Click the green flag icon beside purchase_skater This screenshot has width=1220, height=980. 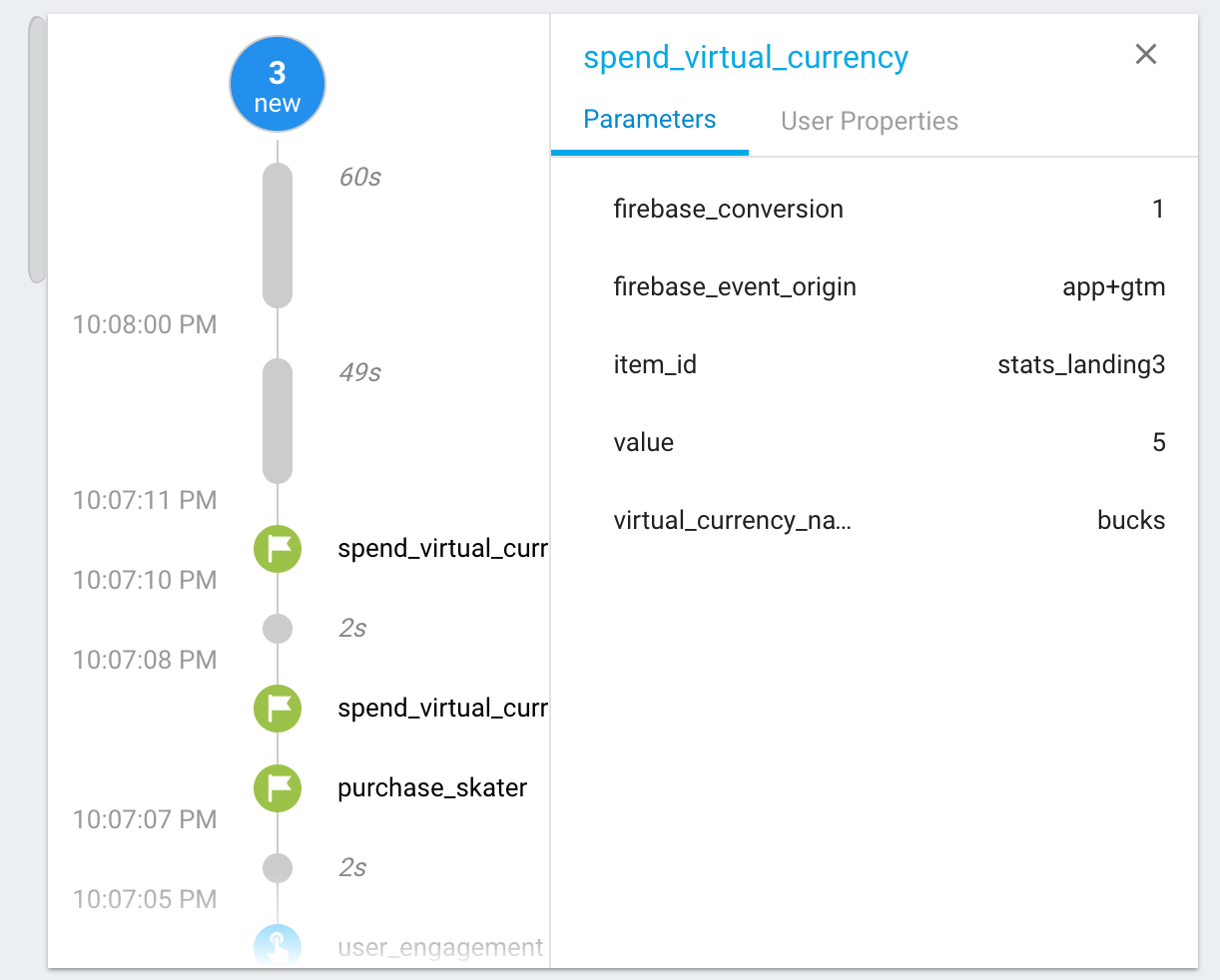tap(278, 788)
